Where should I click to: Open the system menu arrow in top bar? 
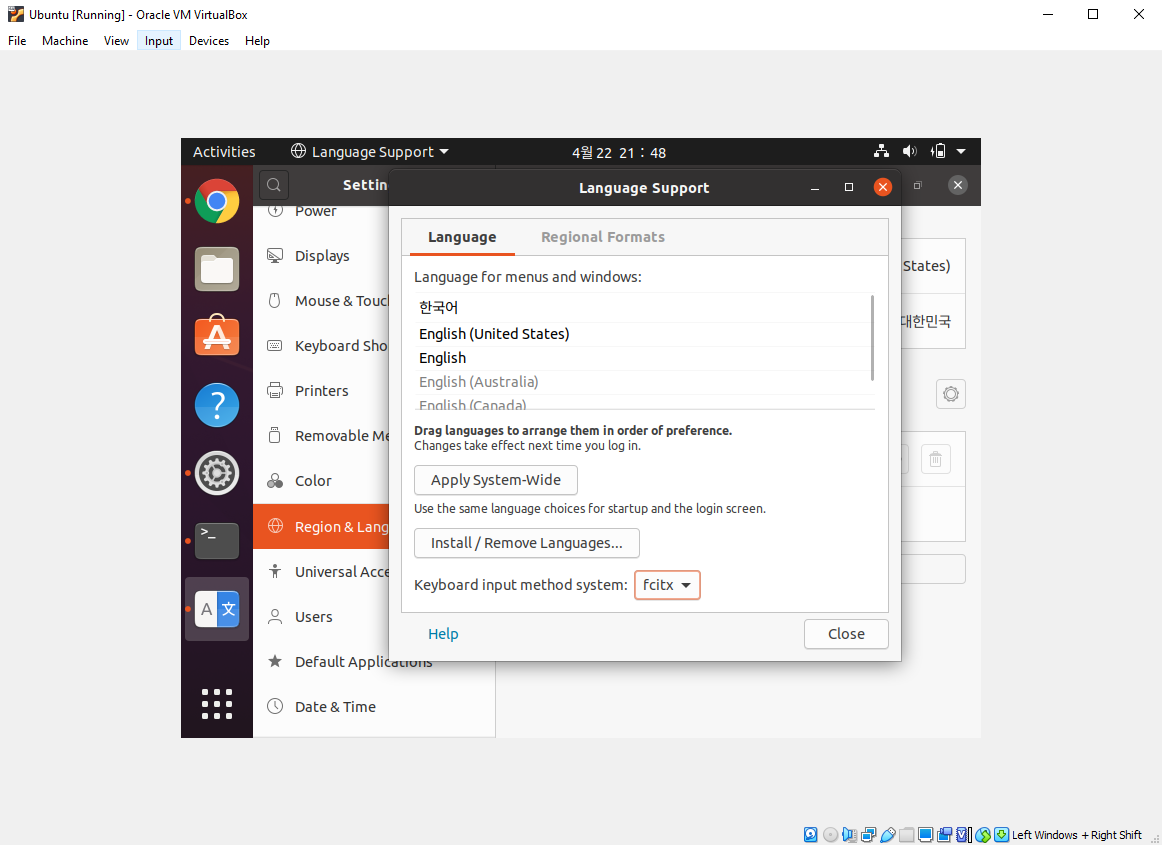[961, 151]
